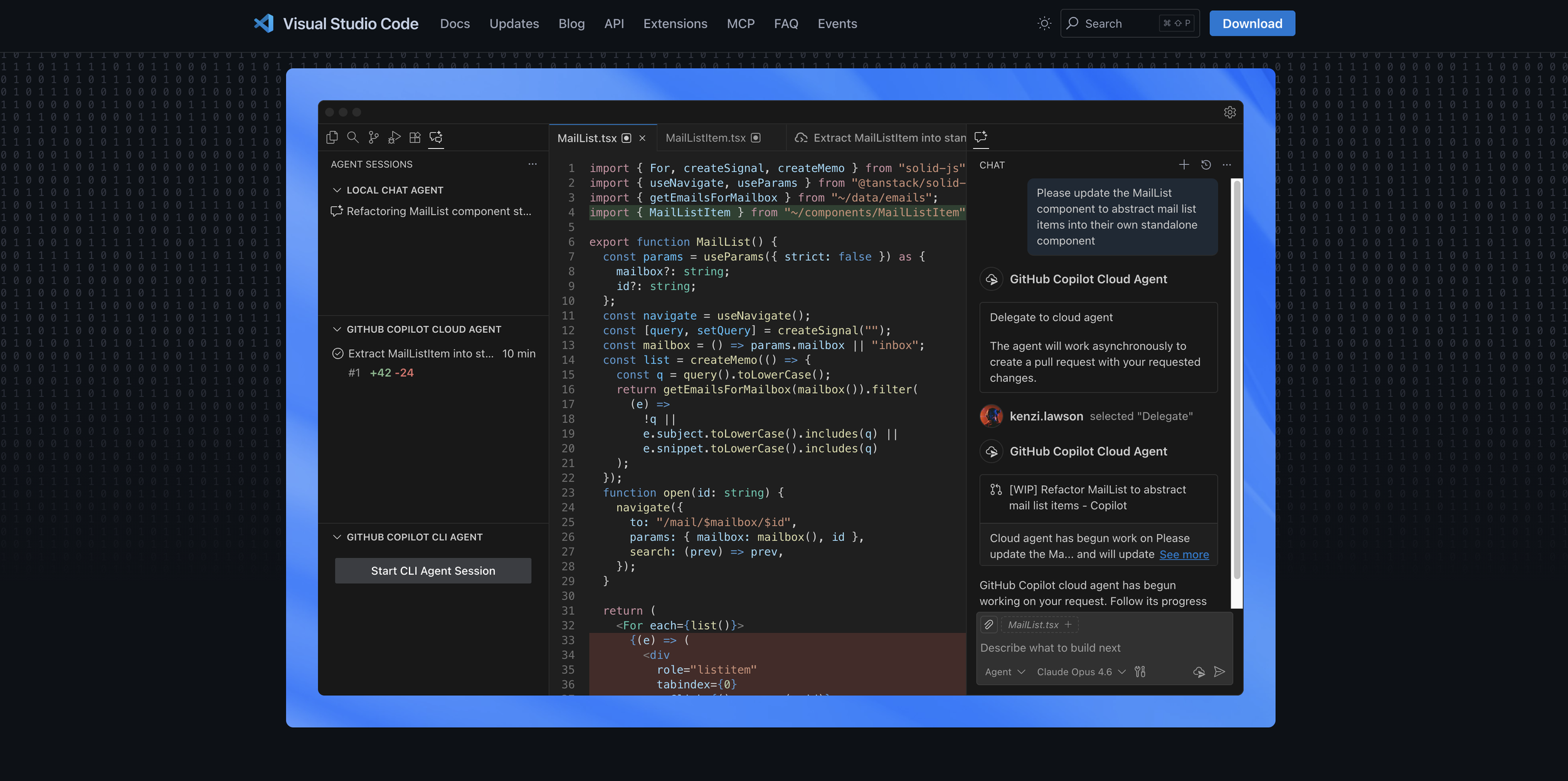Open the Extensions menu in navbar

(x=675, y=24)
